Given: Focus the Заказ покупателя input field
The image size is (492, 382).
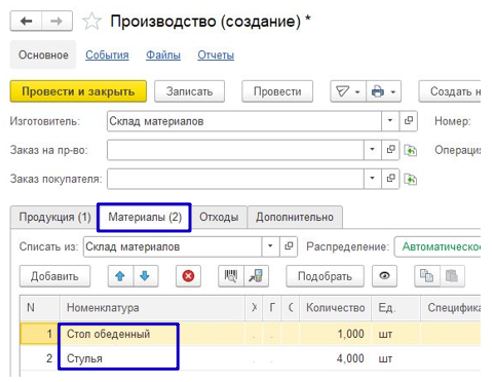Looking at the screenshot, I should tap(235, 179).
